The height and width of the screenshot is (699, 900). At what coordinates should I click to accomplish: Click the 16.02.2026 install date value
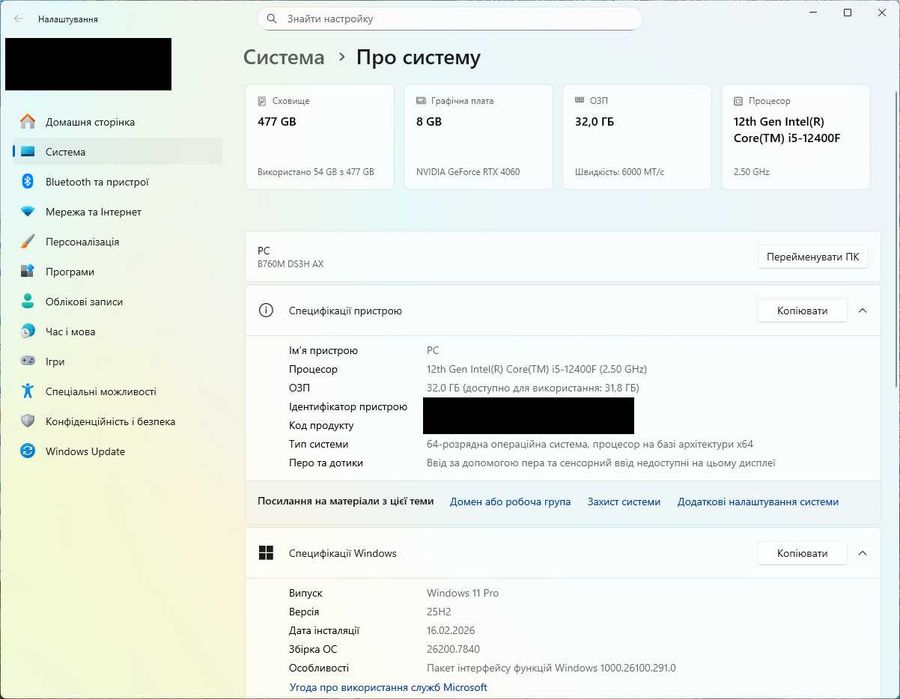451,630
